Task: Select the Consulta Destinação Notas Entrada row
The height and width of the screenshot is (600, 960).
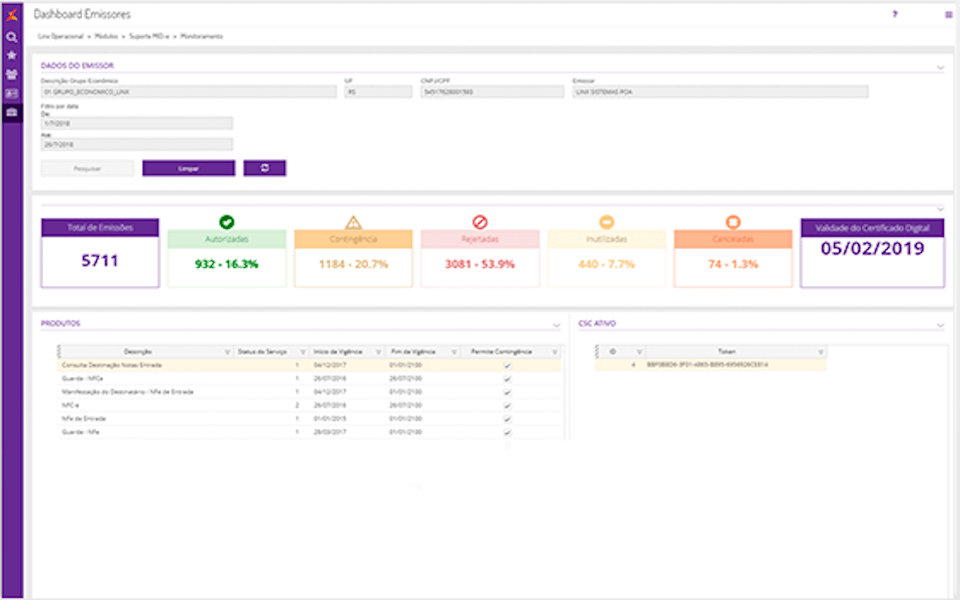Action: click(309, 365)
